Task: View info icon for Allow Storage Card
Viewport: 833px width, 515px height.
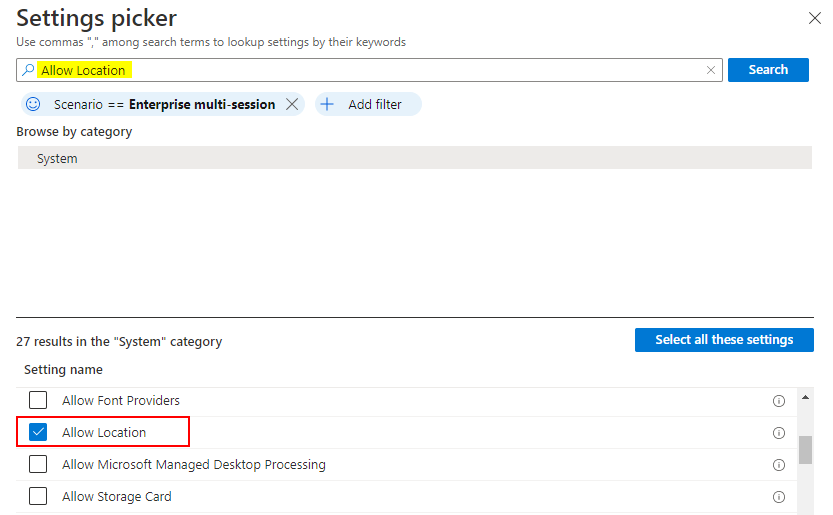Action: [x=778, y=497]
